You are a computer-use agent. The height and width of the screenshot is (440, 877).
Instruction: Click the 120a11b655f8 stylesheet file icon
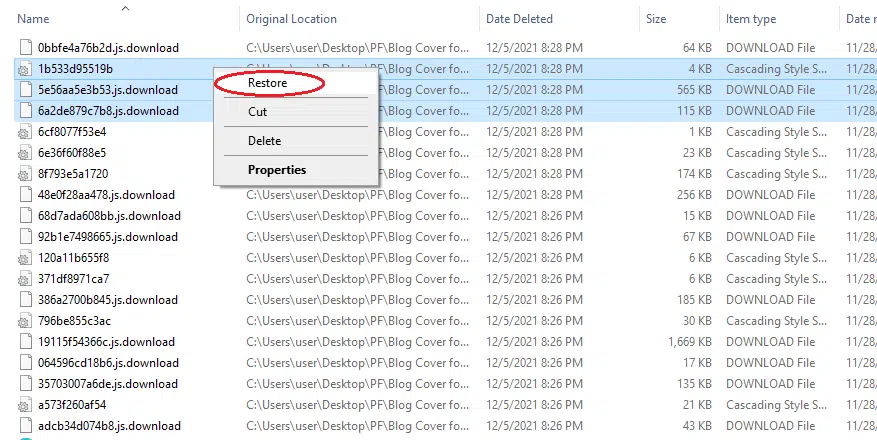coord(26,258)
